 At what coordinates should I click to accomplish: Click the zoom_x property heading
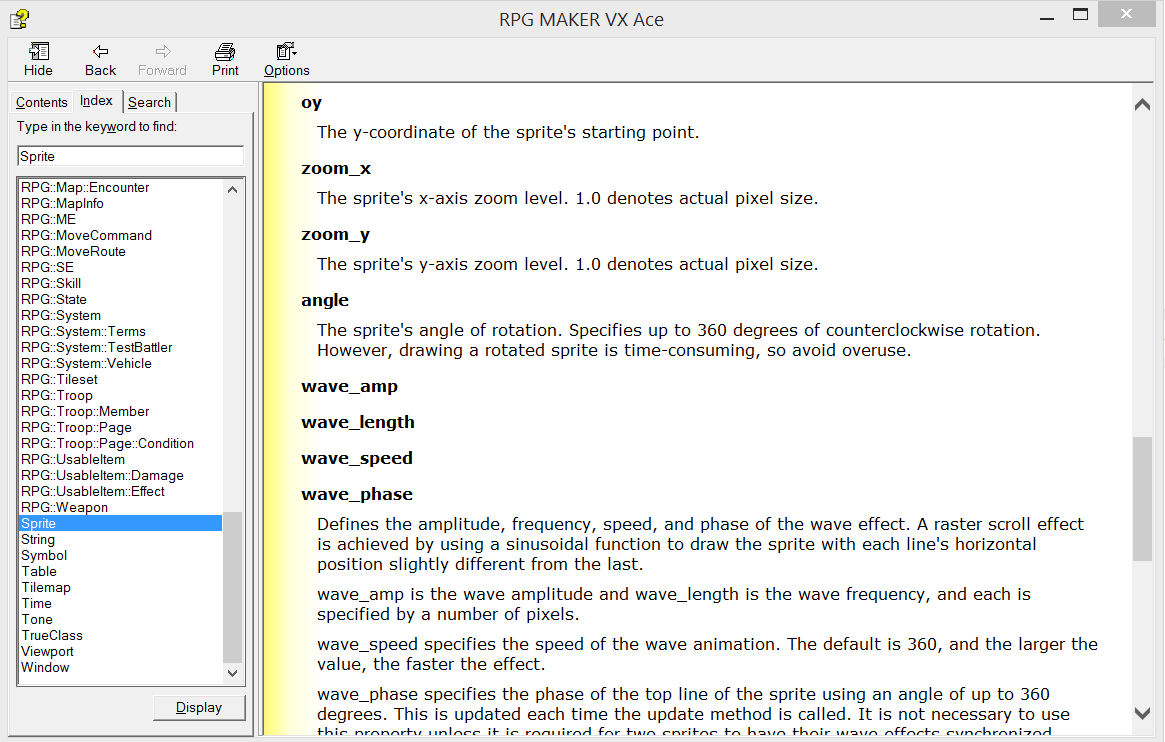336,169
